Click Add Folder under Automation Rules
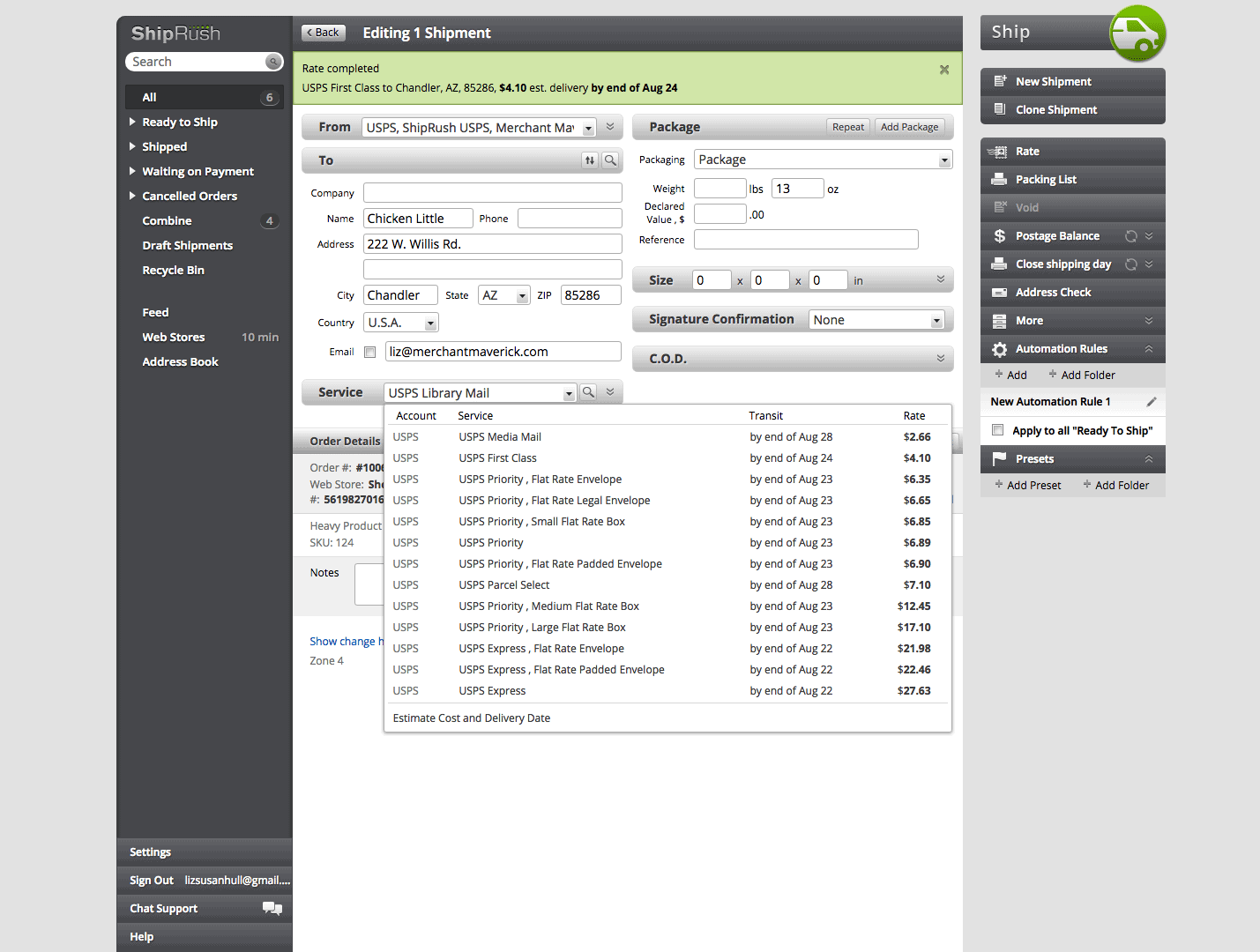 1081,375
